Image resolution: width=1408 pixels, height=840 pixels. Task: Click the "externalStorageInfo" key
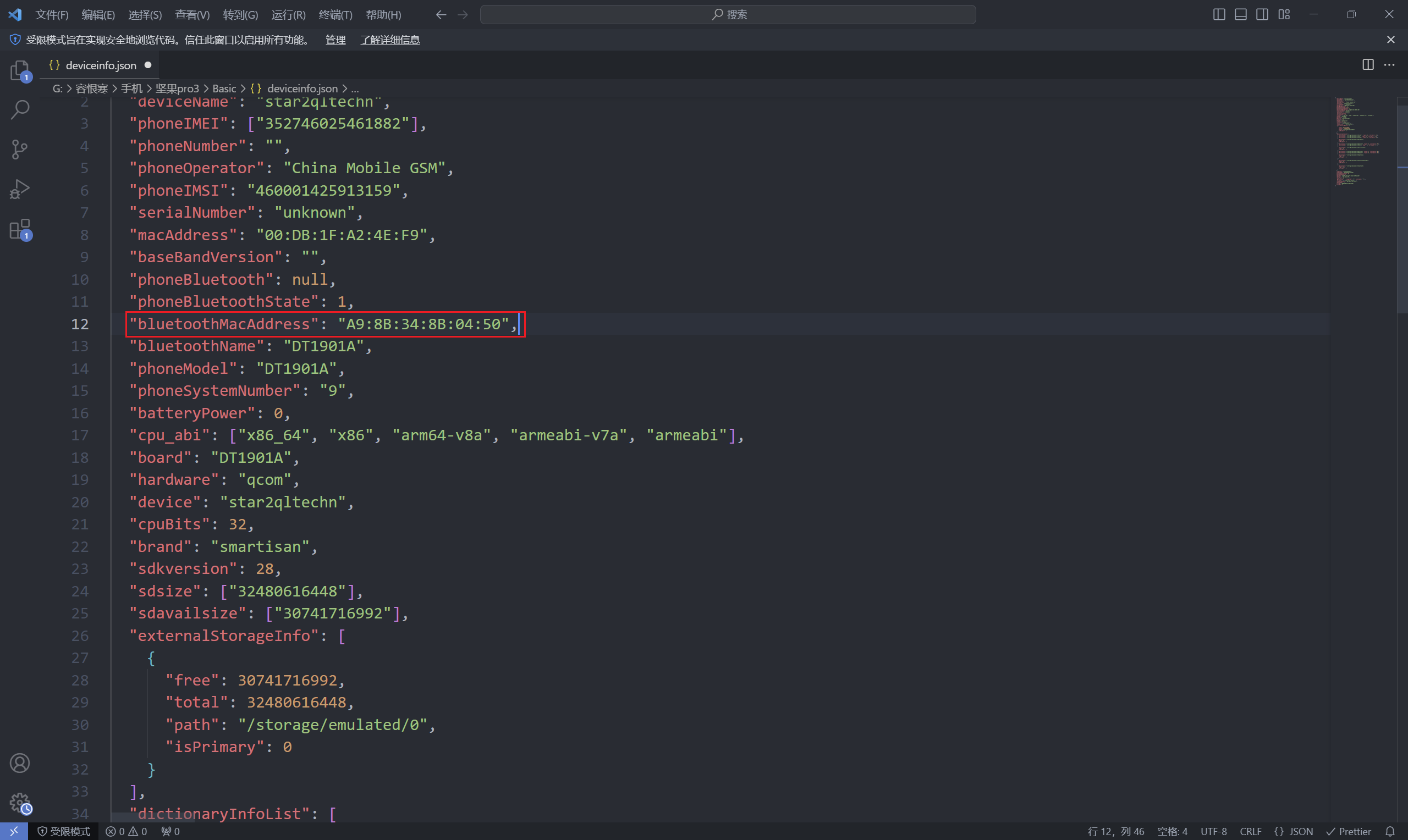pyautogui.click(x=224, y=635)
